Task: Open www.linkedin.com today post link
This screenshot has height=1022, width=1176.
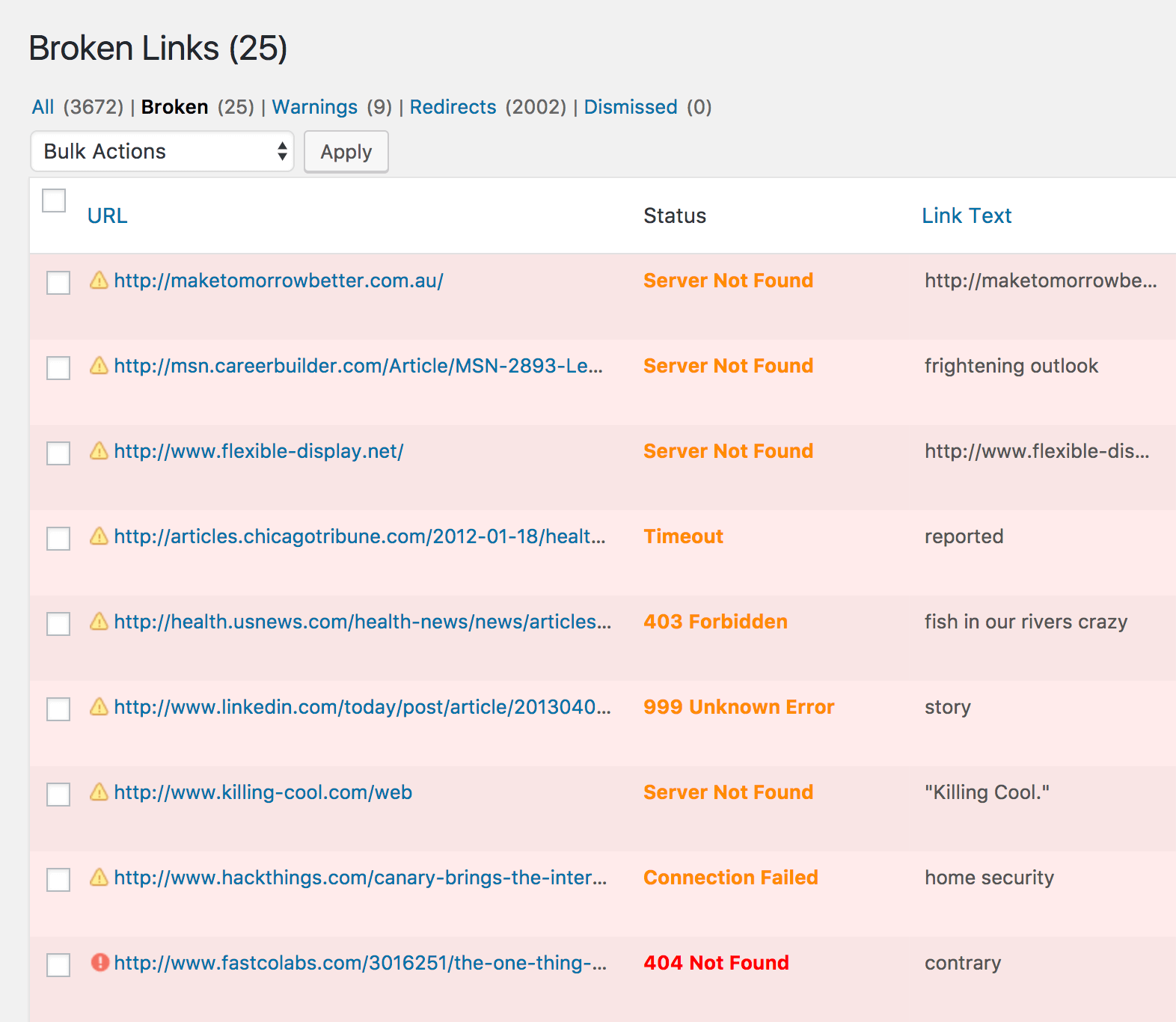Action: (363, 707)
